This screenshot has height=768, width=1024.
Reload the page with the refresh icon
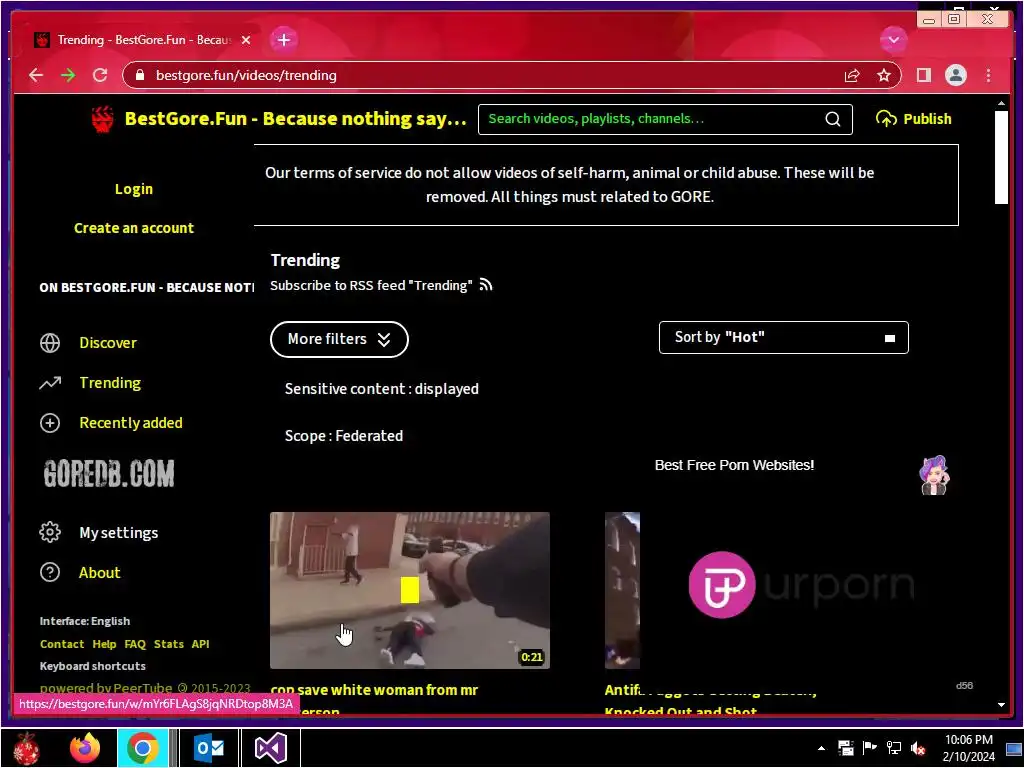[100, 75]
